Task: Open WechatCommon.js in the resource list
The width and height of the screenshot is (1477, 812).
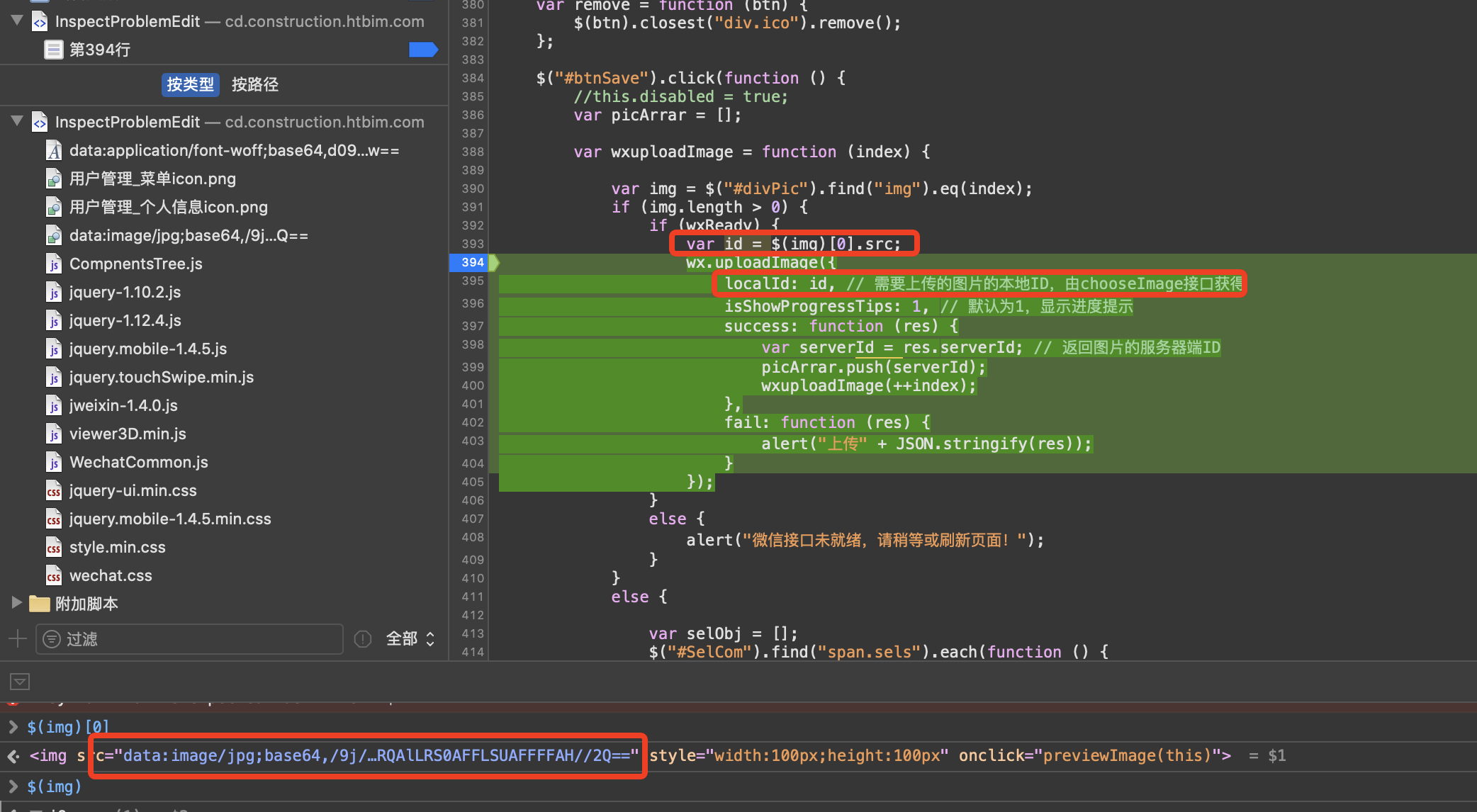Action: 138,462
